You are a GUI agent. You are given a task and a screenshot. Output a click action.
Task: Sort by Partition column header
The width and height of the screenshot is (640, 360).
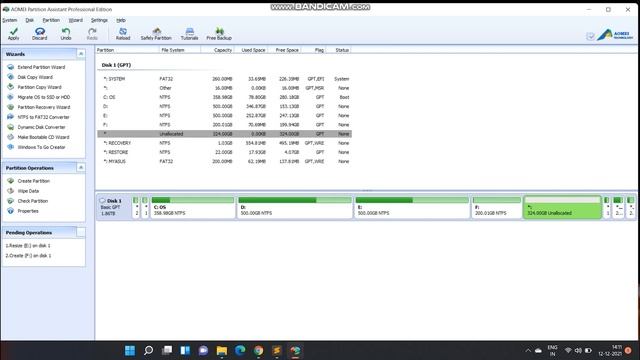(127, 50)
